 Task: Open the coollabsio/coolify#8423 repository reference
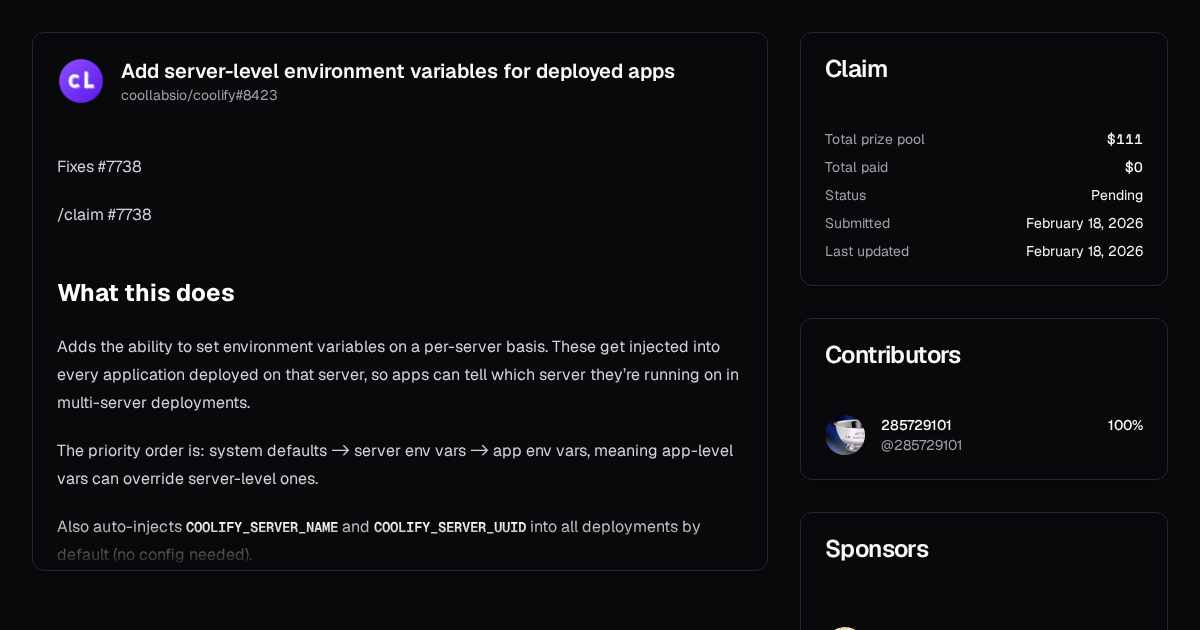click(199, 95)
